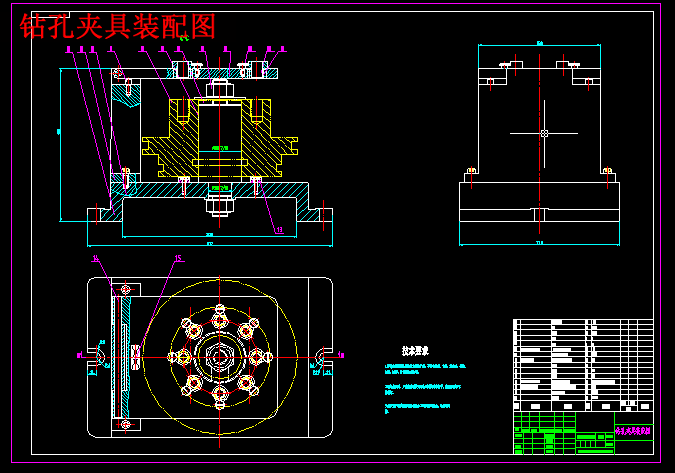The height and width of the screenshot is (473, 675).
Task: Click the third cyan technical requirement paragraph
Action: (417, 408)
